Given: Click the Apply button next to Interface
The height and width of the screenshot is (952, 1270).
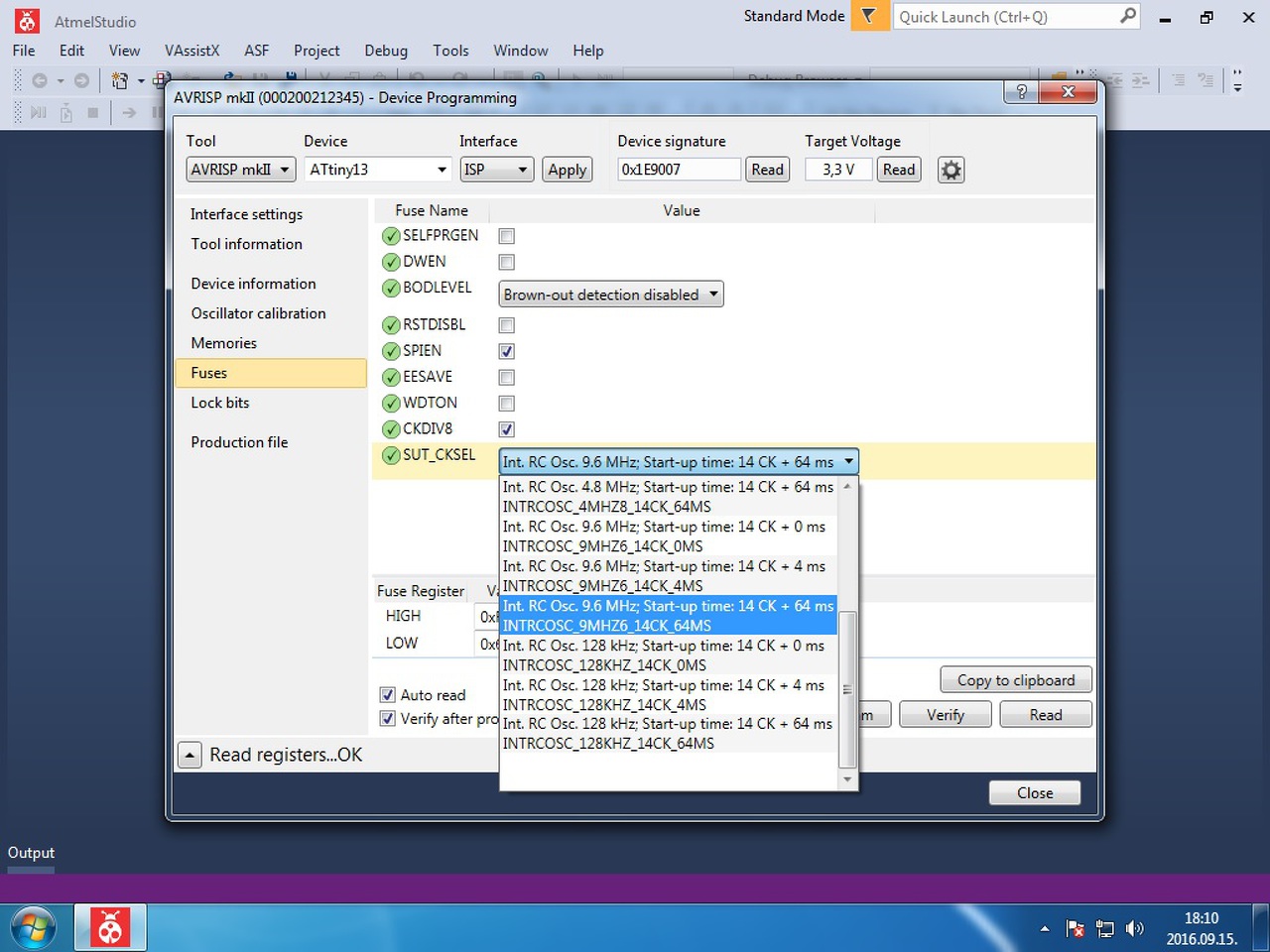Looking at the screenshot, I should point(568,170).
